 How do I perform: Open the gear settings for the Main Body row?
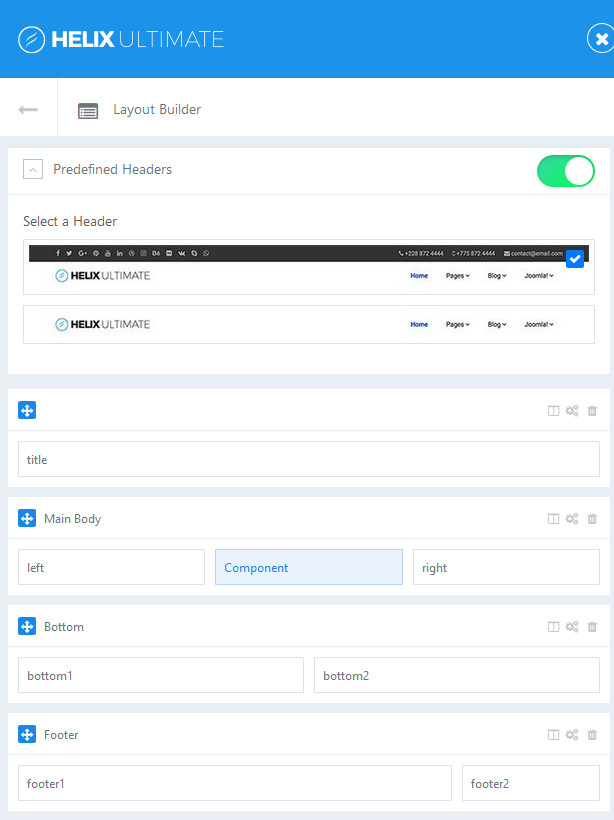point(572,518)
